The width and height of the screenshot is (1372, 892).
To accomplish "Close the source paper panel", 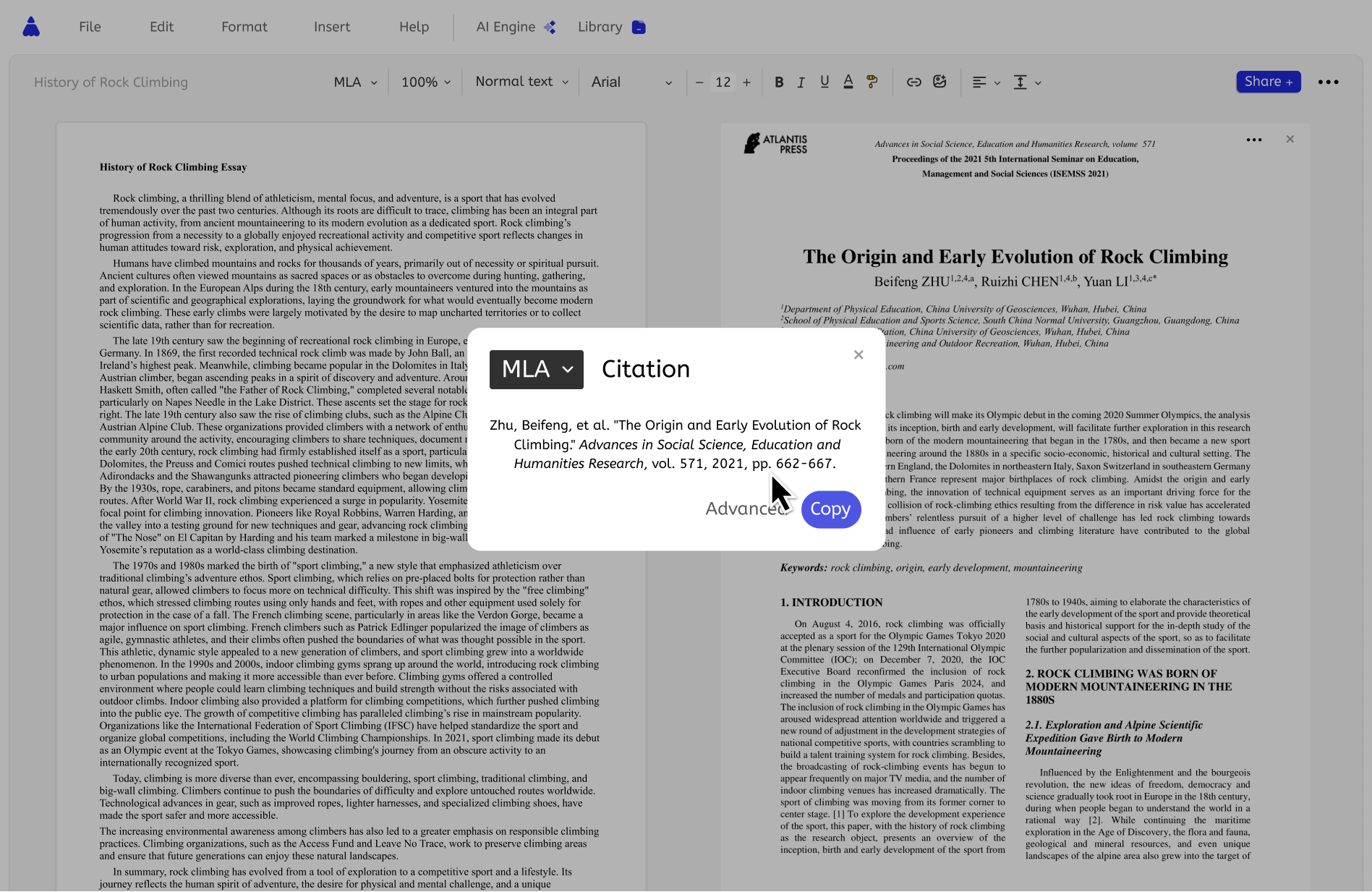I will [1290, 139].
